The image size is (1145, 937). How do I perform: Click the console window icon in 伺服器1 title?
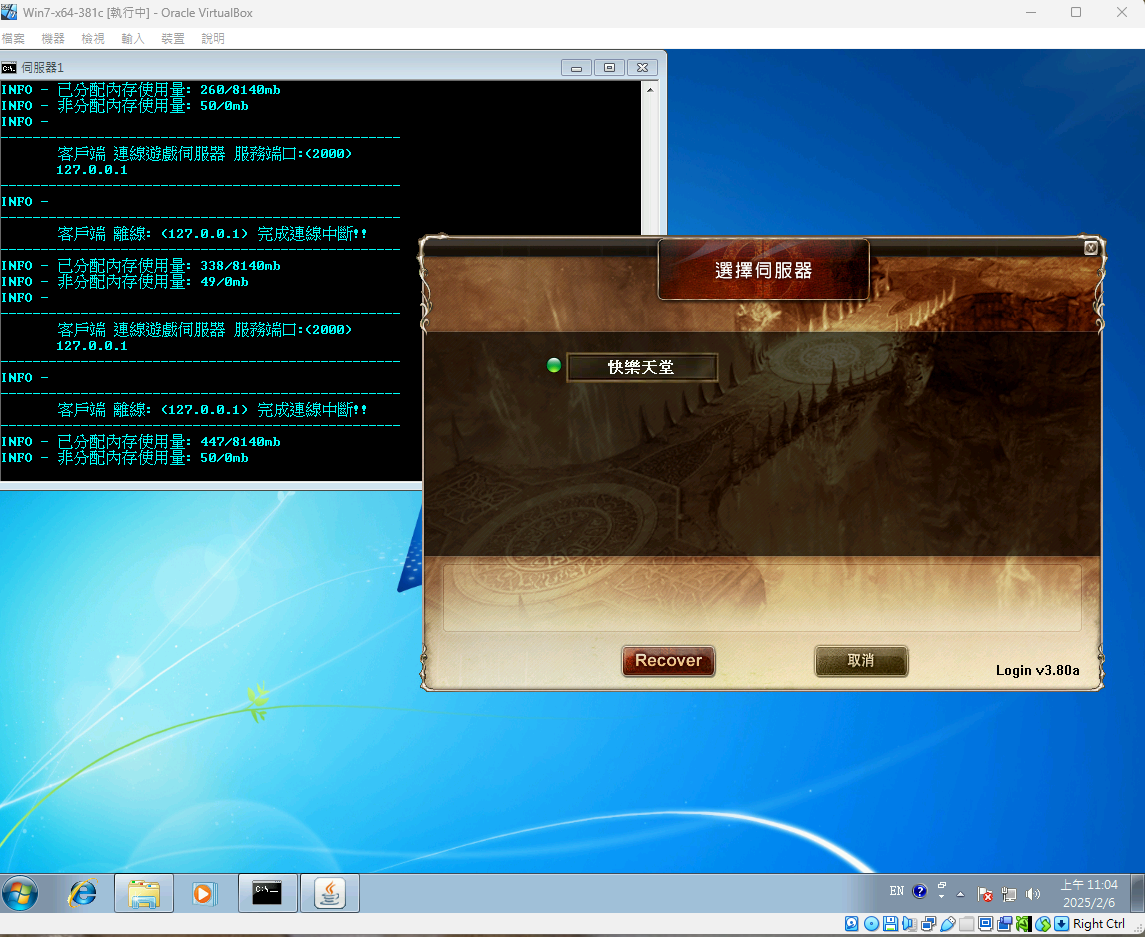click(x=9, y=67)
